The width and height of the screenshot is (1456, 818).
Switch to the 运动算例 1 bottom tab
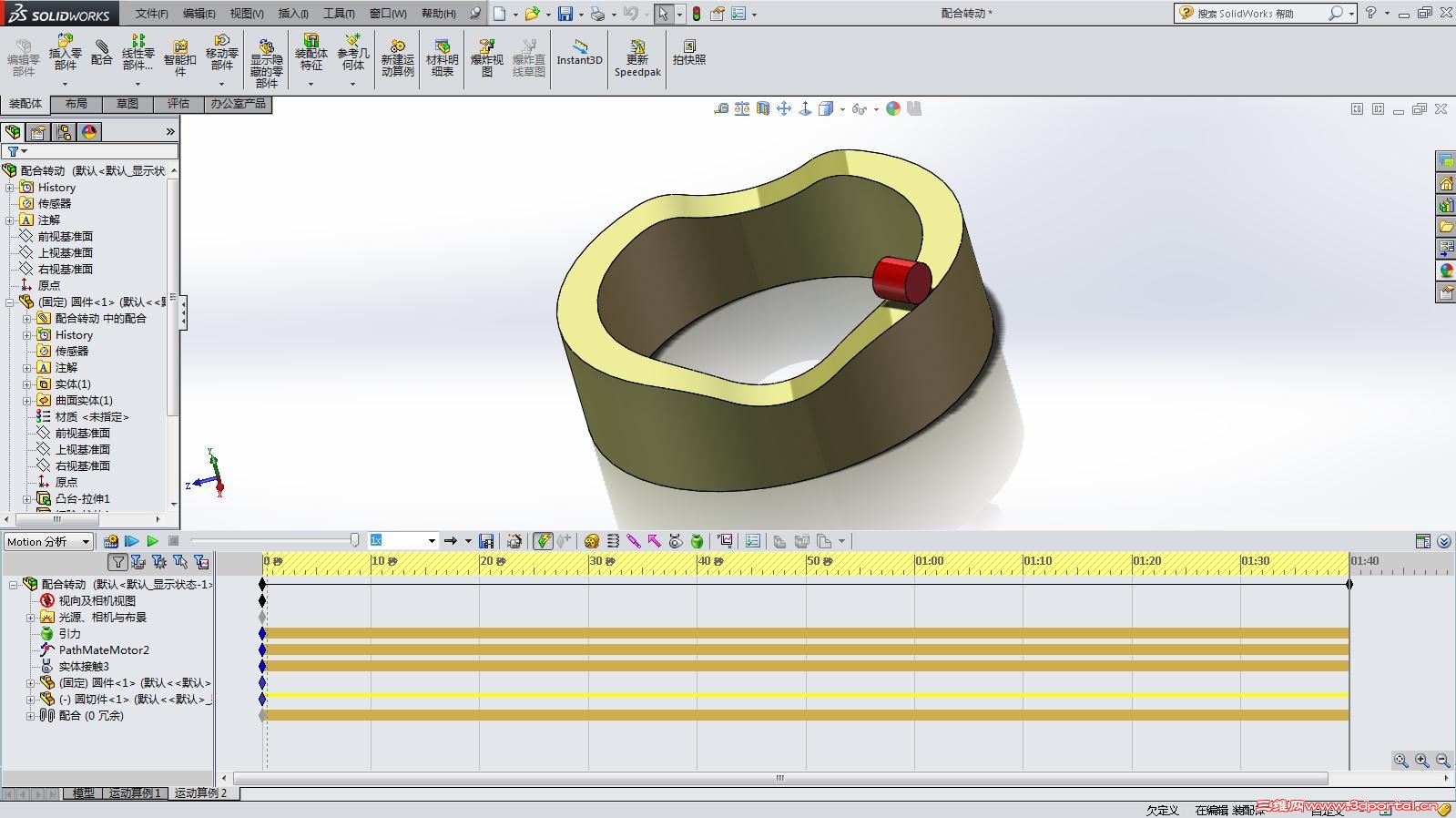click(135, 793)
